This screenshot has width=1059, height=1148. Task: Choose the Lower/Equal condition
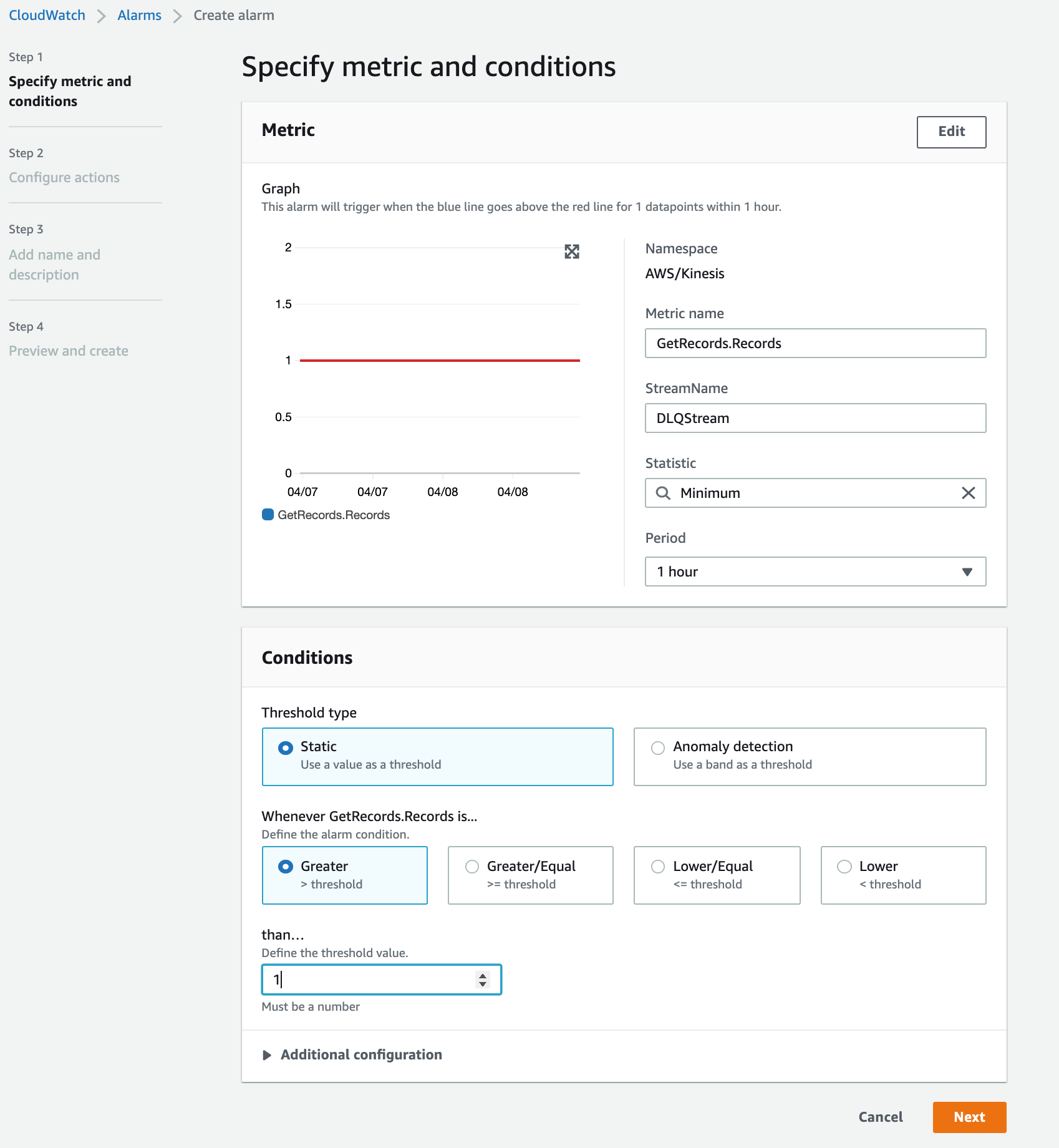click(658, 867)
